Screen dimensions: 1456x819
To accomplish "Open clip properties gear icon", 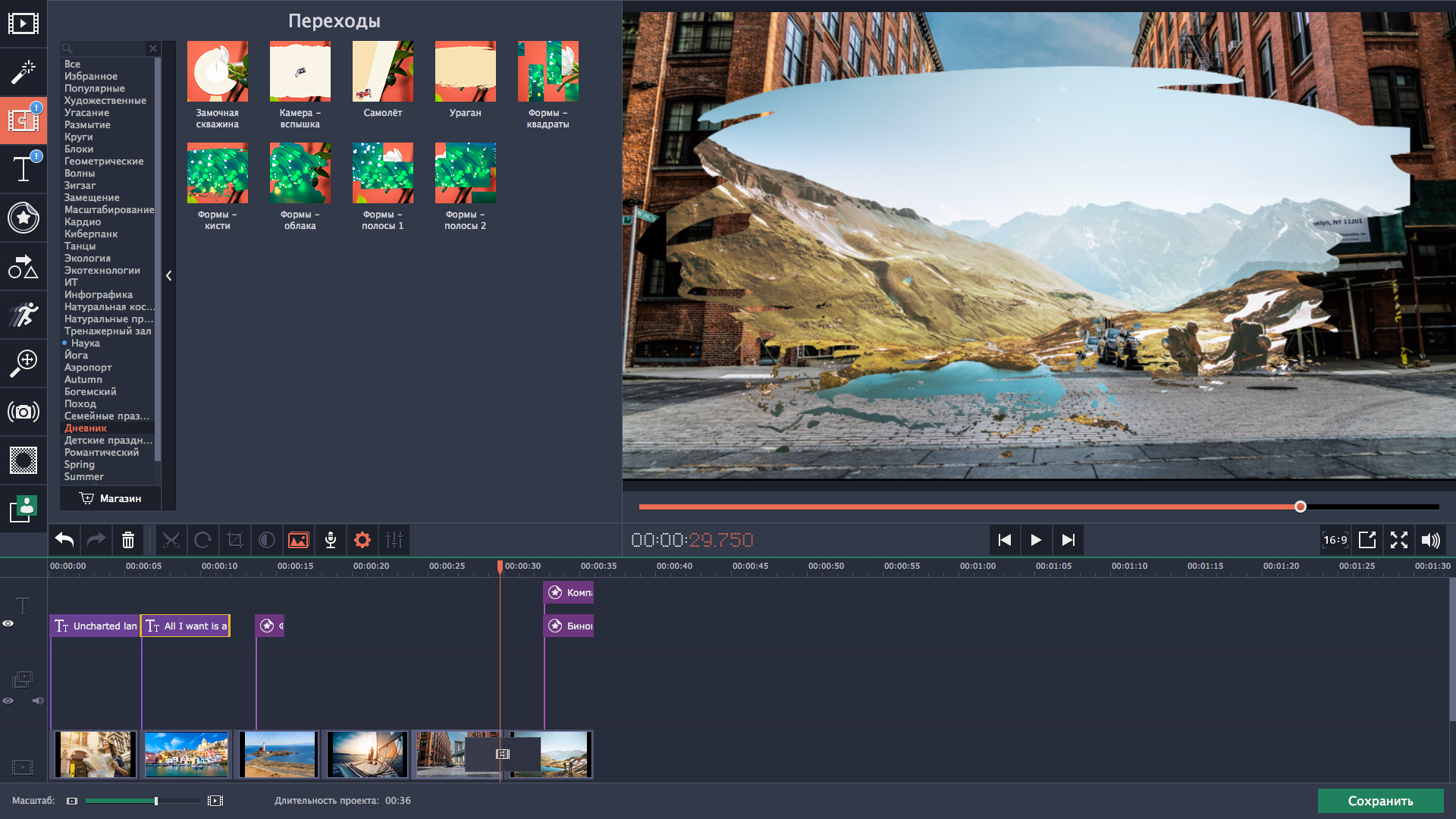I will (x=362, y=540).
